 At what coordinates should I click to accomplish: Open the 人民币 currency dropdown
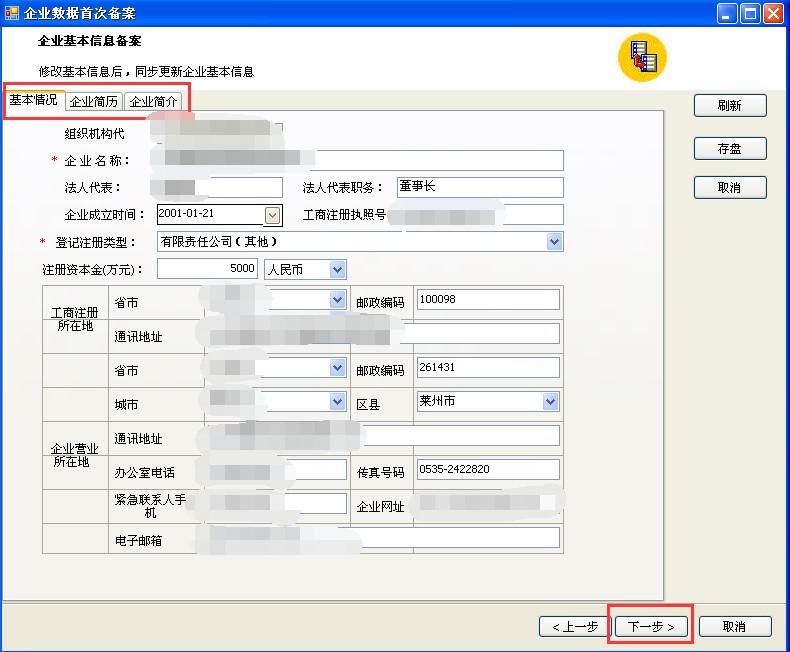pos(337,270)
